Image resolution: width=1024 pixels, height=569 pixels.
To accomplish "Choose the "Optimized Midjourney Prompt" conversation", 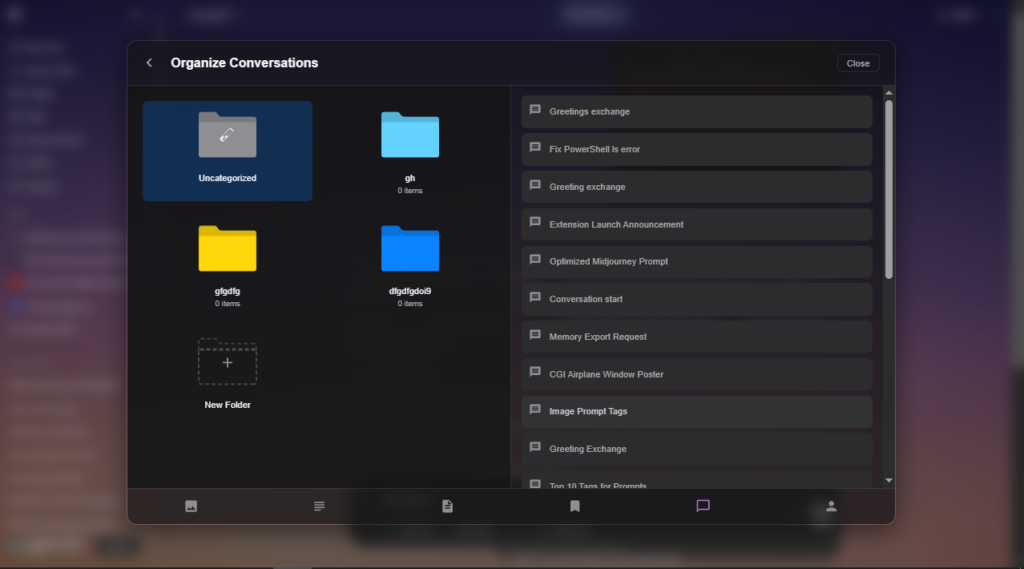I will [x=696, y=261].
